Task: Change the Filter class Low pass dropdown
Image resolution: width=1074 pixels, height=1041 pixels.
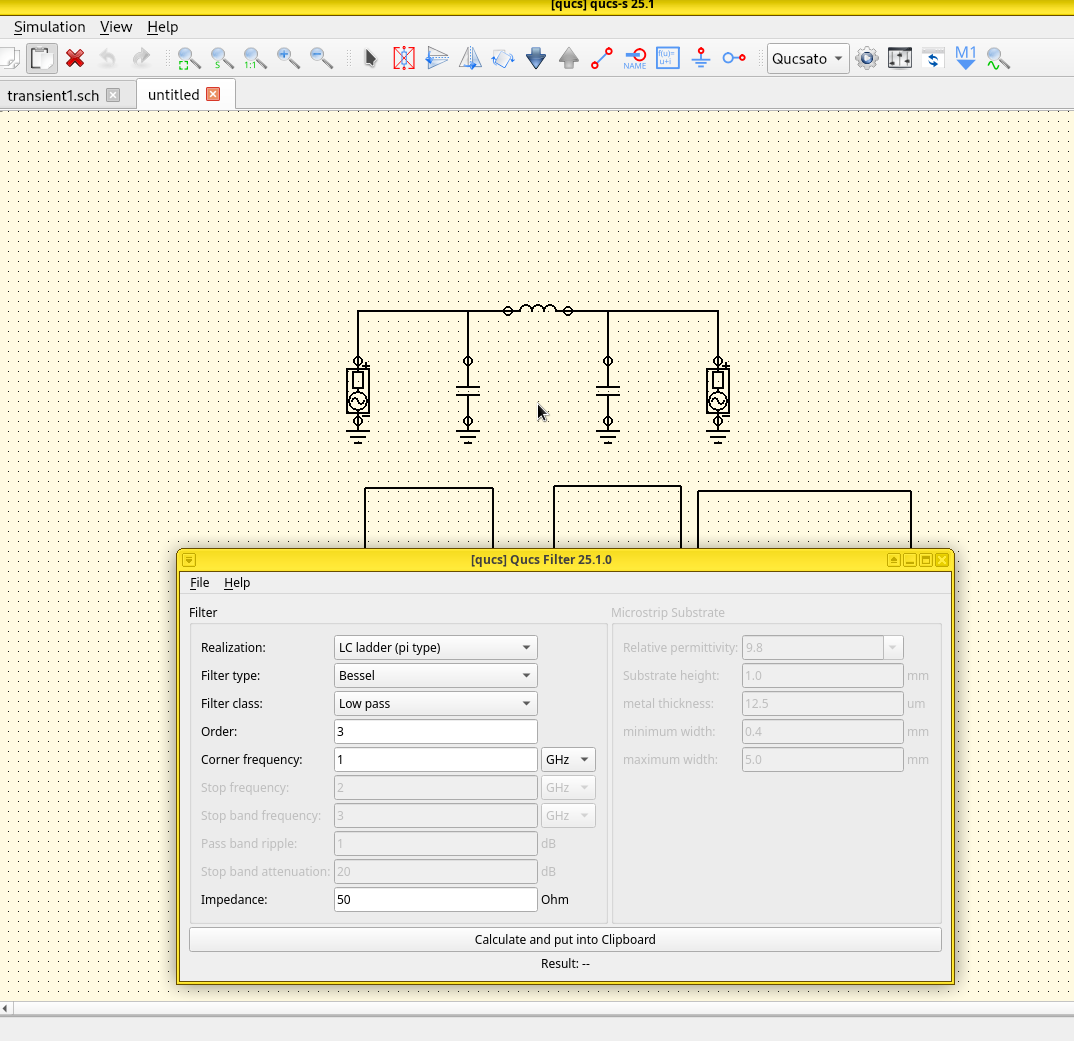Action: coord(435,703)
